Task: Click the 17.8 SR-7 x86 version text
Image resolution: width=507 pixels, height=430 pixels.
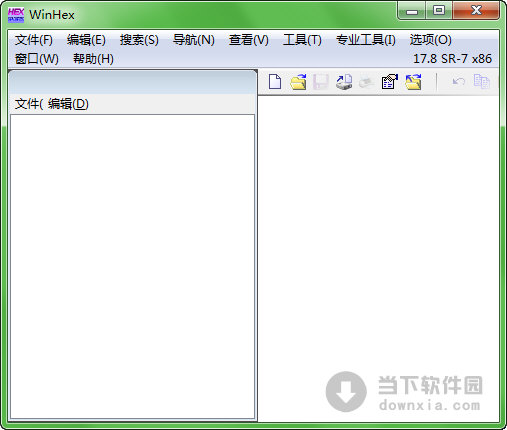Action: tap(452, 59)
